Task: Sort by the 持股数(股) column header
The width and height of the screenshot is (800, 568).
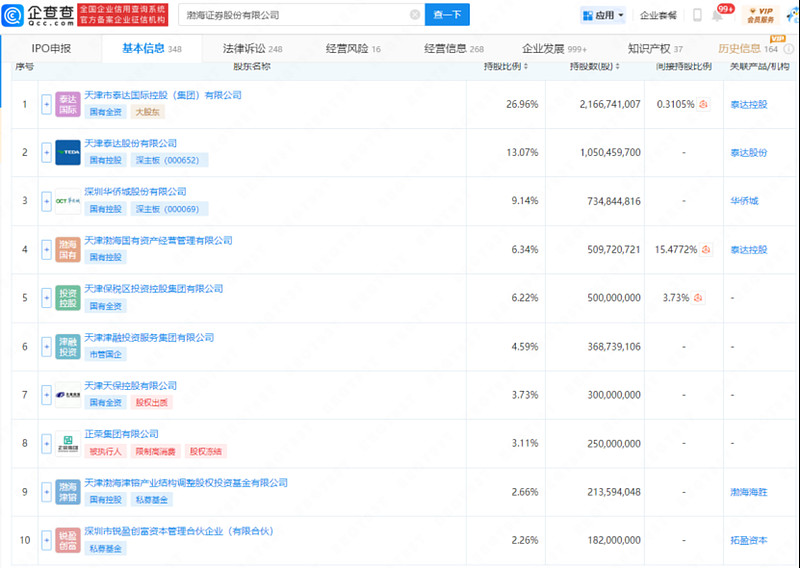Action: click(593, 66)
